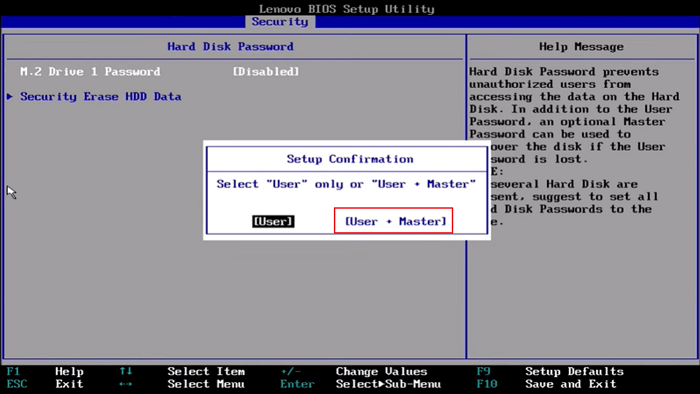
Task: Click the Hard Disk Password heading
Action: (230, 46)
